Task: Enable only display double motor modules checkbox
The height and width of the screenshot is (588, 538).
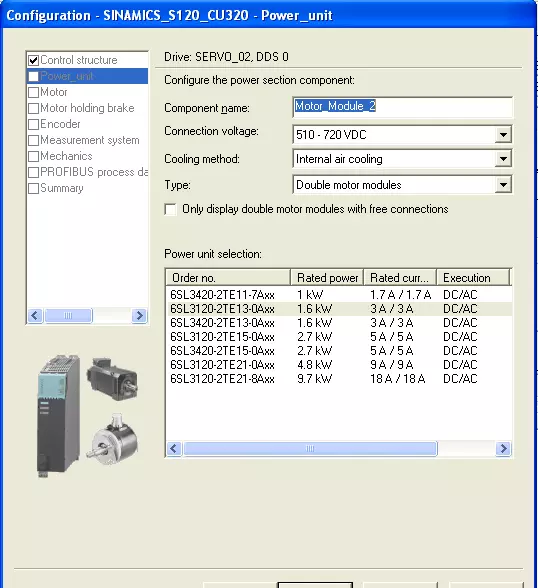Action: [x=170, y=209]
